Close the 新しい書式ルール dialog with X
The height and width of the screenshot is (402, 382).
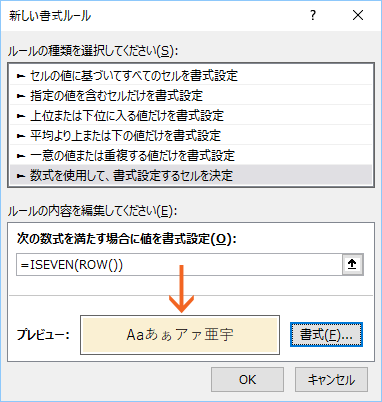[x=358, y=15]
